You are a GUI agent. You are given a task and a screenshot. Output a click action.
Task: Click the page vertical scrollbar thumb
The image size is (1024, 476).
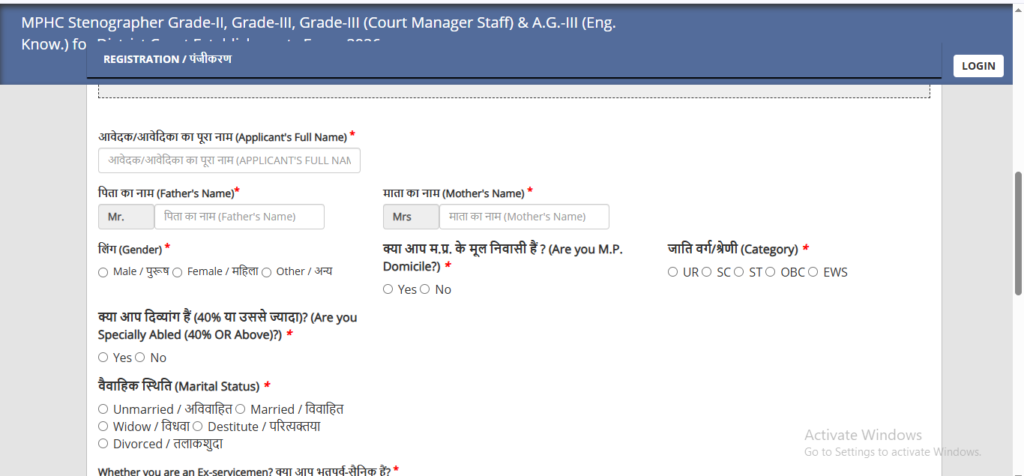click(x=1018, y=234)
